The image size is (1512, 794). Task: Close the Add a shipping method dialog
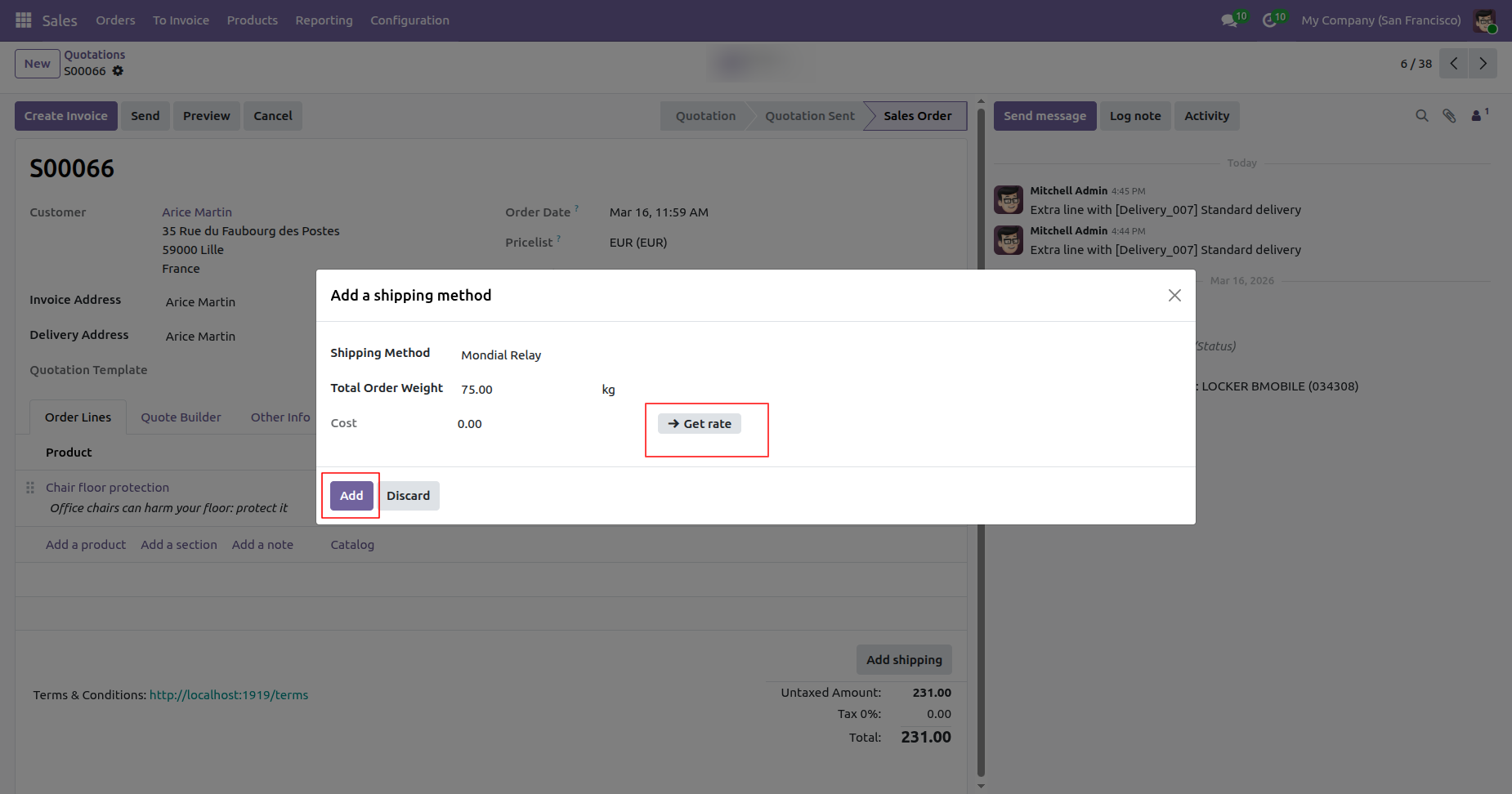pyautogui.click(x=1174, y=296)
